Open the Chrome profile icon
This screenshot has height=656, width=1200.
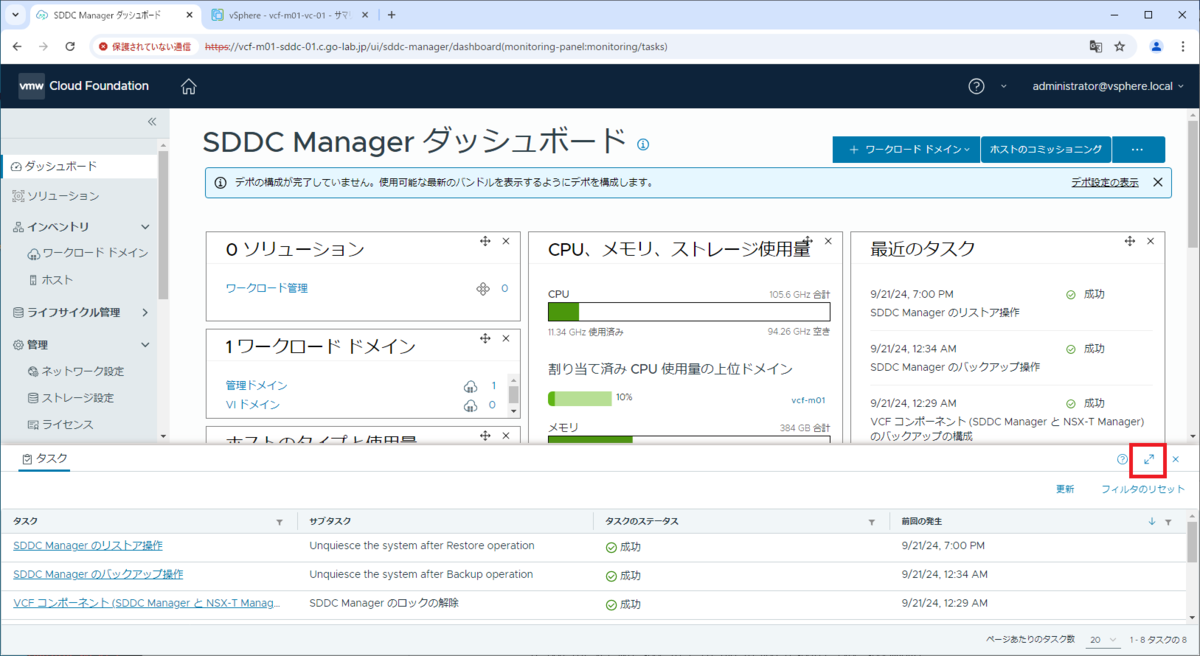[x=1156, y=46]
